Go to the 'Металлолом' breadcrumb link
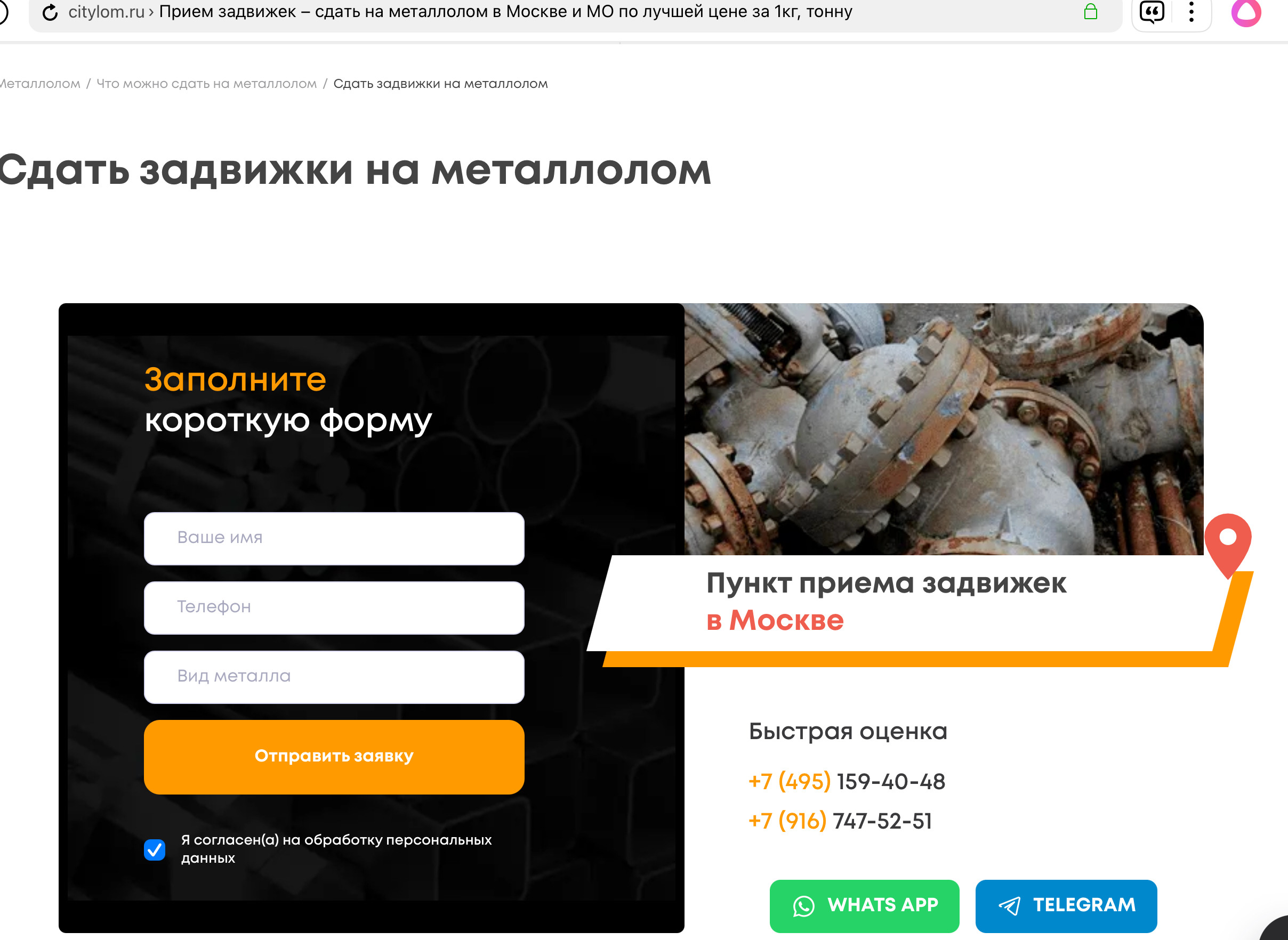Screen dimensions: 1288x940 tap(40, 84)
